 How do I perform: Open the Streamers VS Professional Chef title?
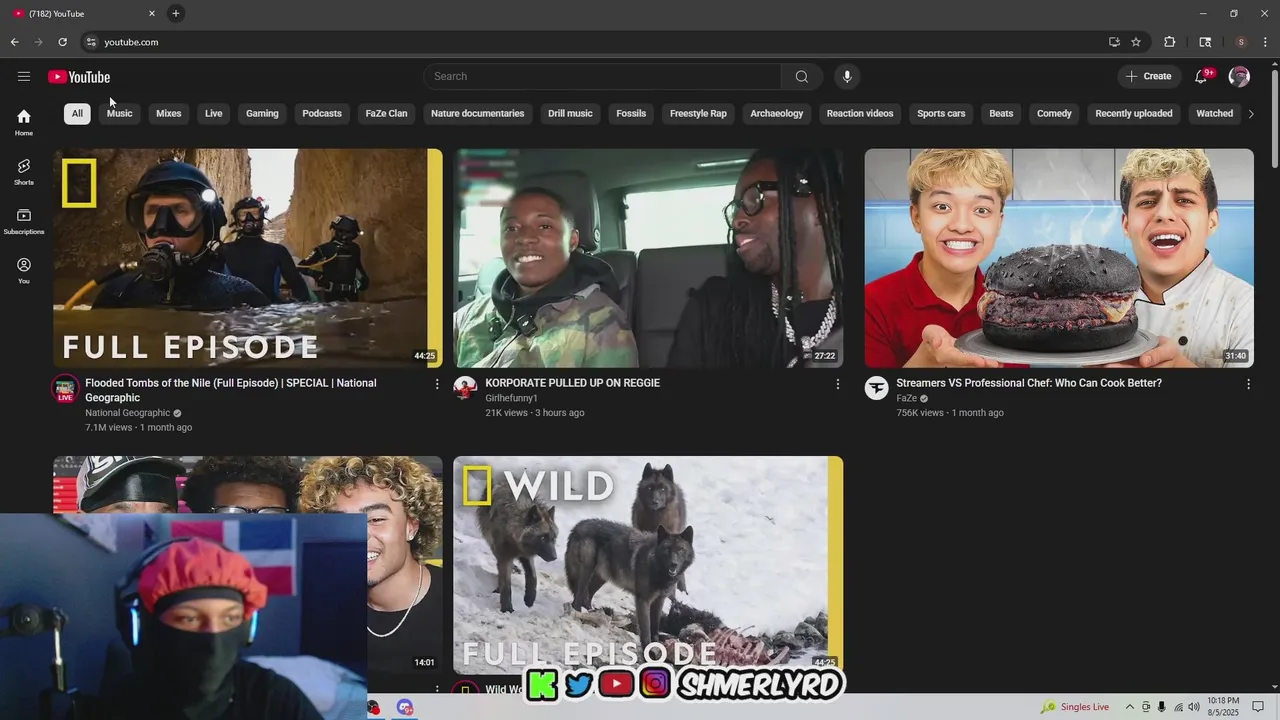pyautogui.click(x=1029, y=383)
